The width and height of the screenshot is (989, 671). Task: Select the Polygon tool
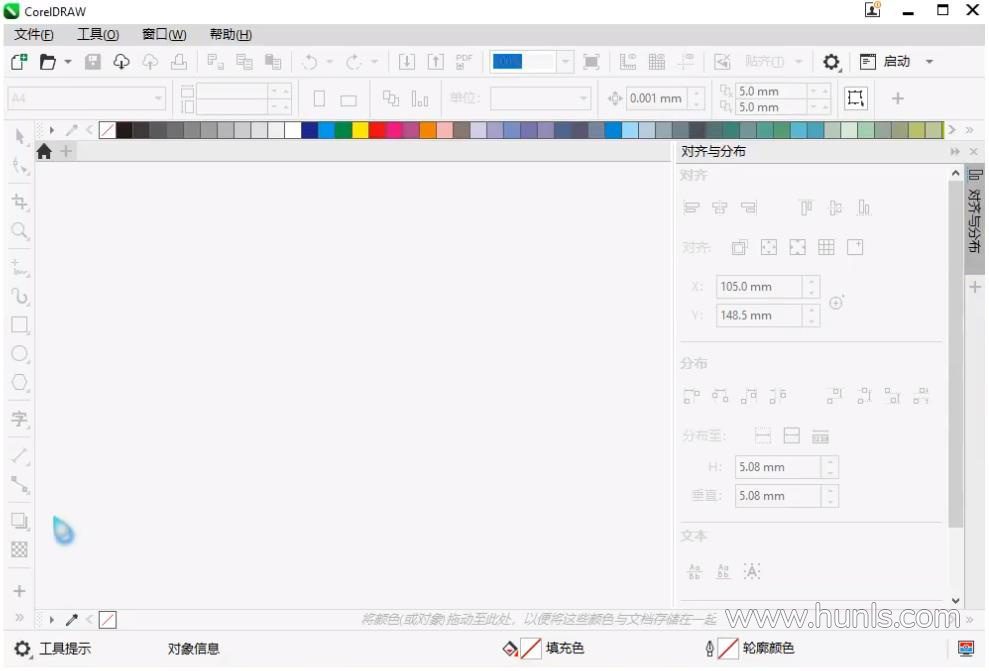(20, 383)
